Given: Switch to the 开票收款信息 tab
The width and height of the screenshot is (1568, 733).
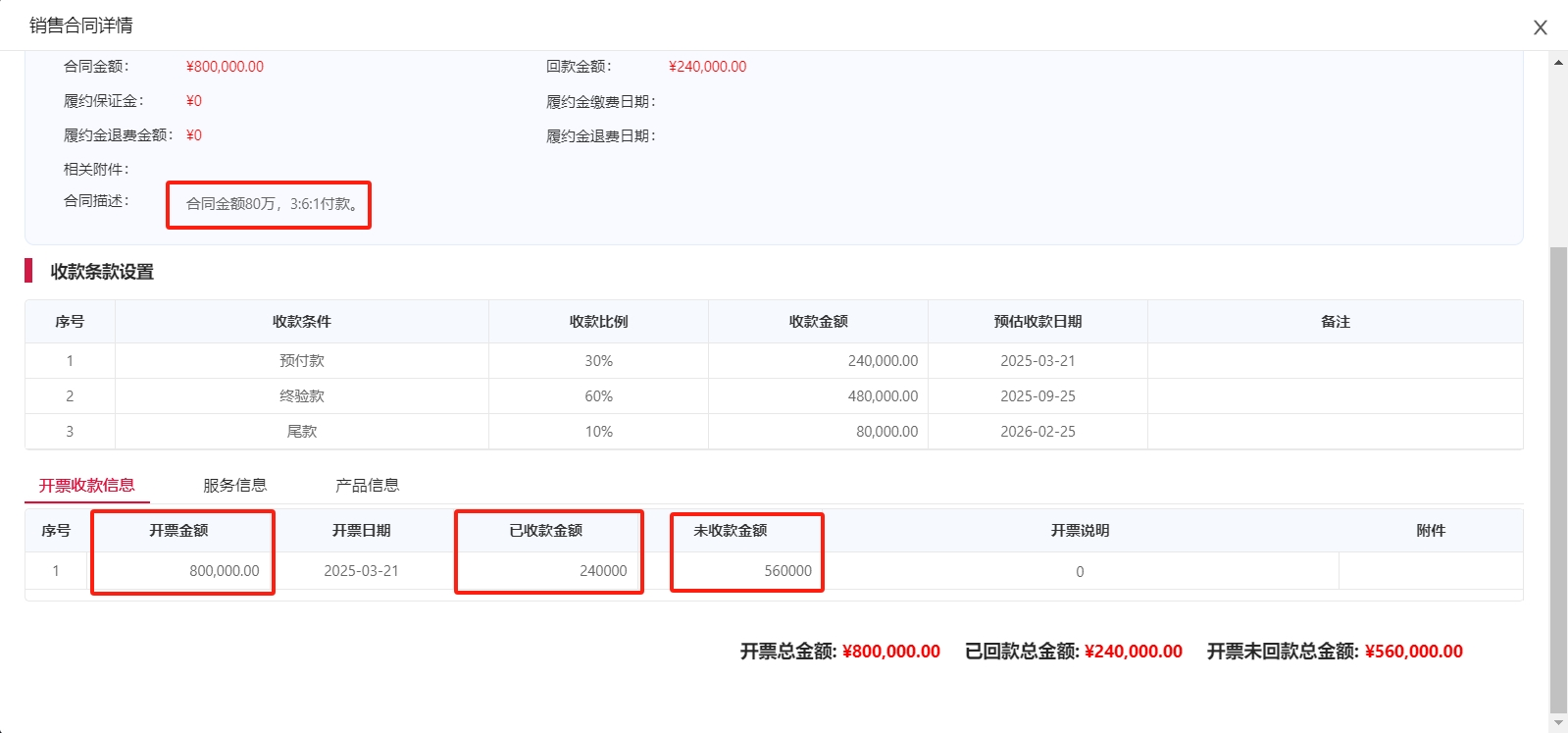Looking at the screenshot, I should coord(87,485).
